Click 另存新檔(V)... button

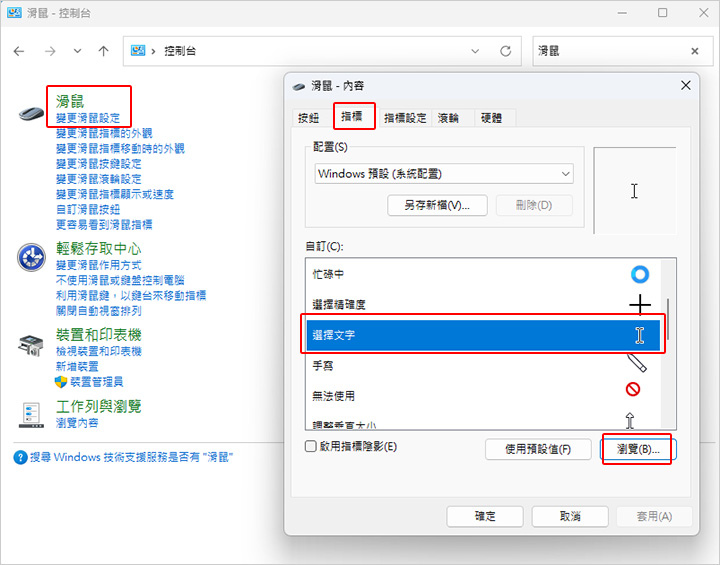pos(437,205)
